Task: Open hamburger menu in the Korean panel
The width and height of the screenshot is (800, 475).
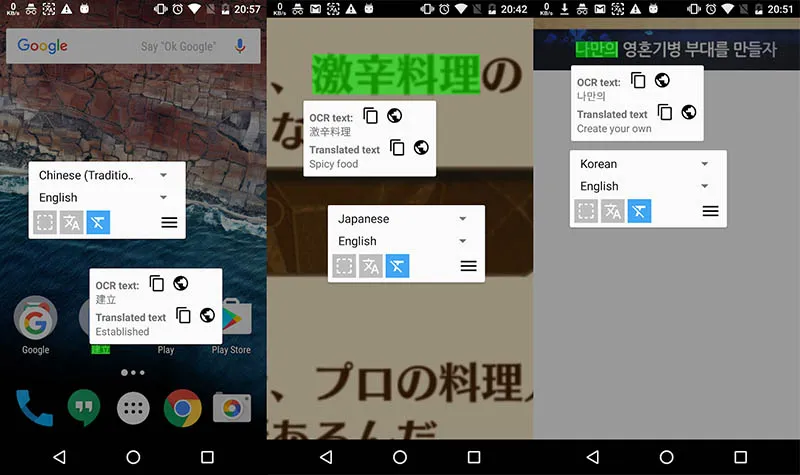Action: pos(710,211)
